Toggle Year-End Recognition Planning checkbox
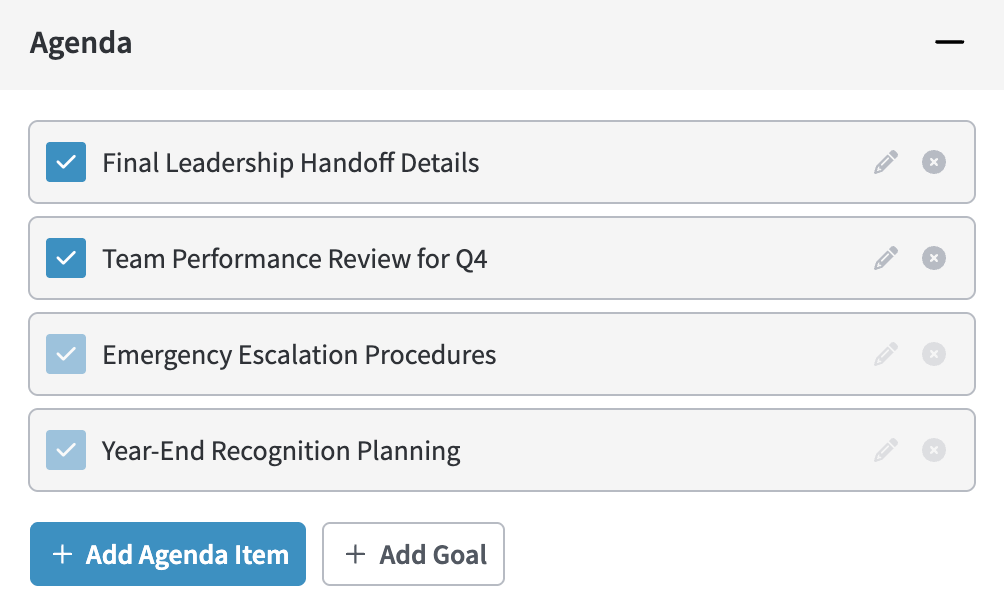Image resolution: width=1004 pixels, height=608 pixels. (x=66, y=450)
